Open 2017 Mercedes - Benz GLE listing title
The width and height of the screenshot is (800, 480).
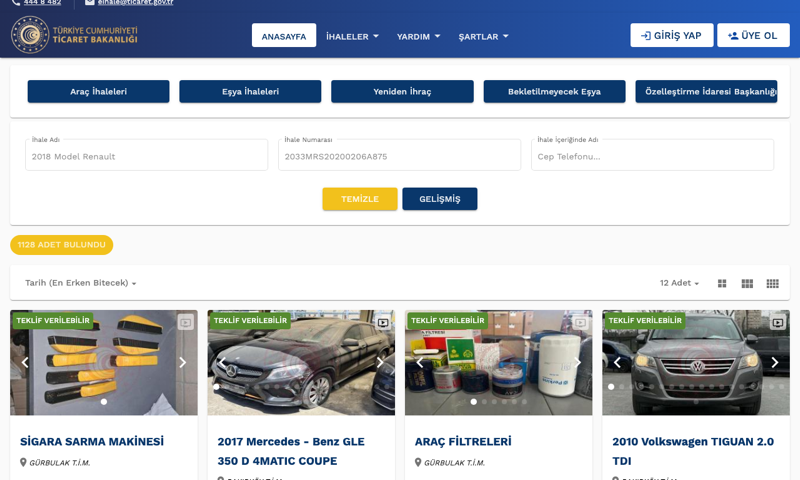point(291,451)
